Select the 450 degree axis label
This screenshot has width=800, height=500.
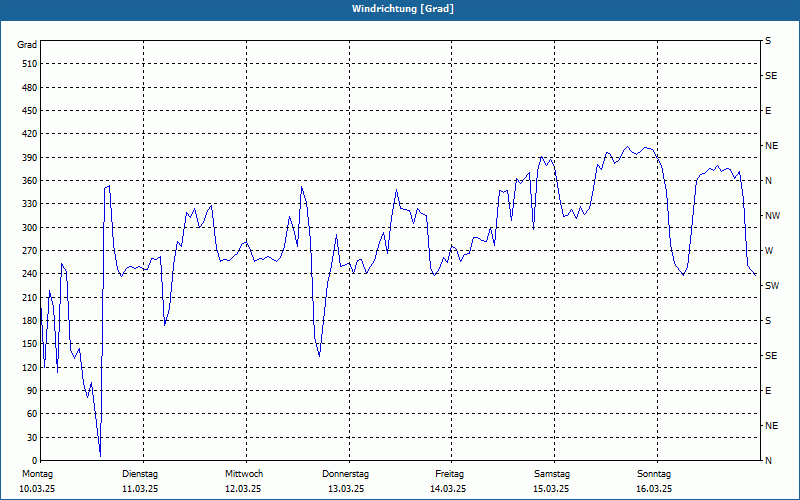(30, 111)
